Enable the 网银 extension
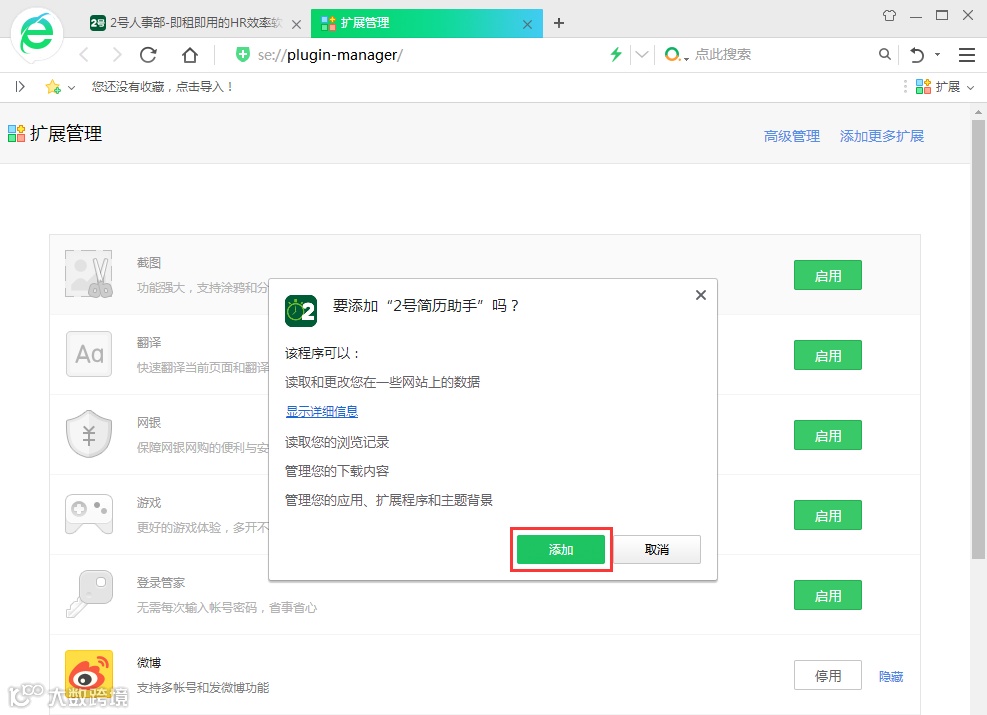 (x=828, y=436)
